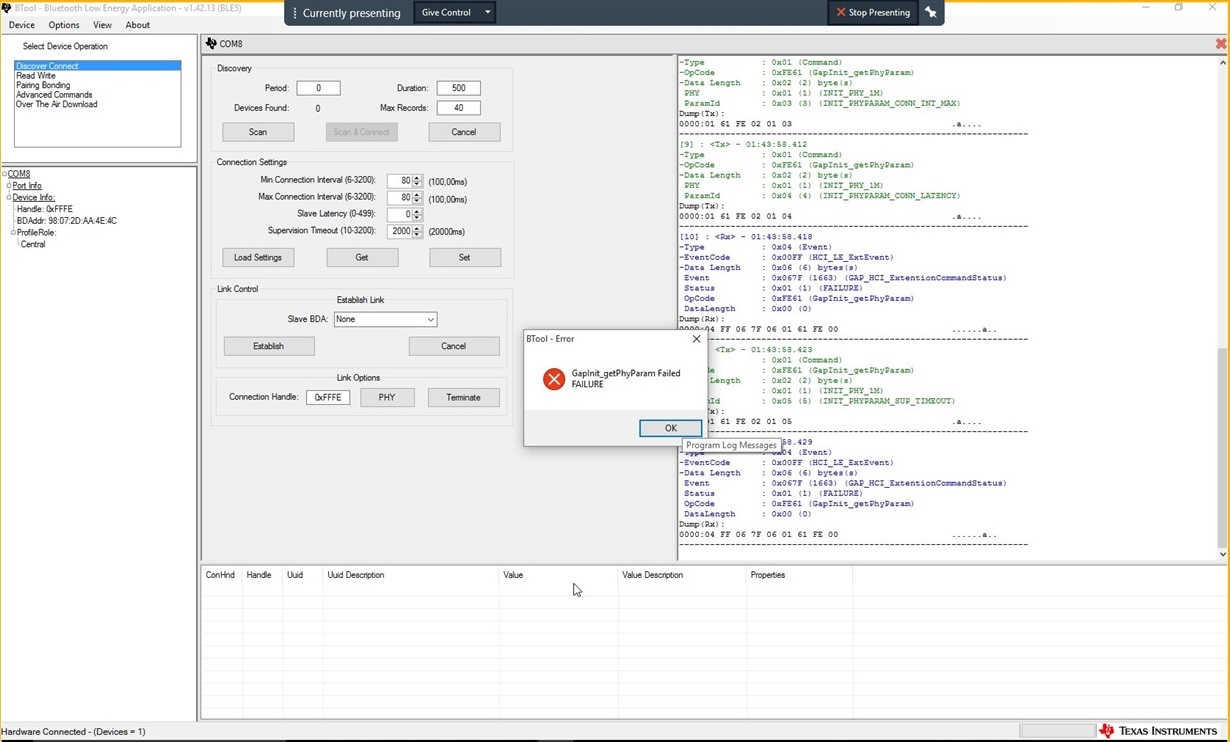Click the pin icon on presenting bar

pyautogui.click(x=931, y=13)
